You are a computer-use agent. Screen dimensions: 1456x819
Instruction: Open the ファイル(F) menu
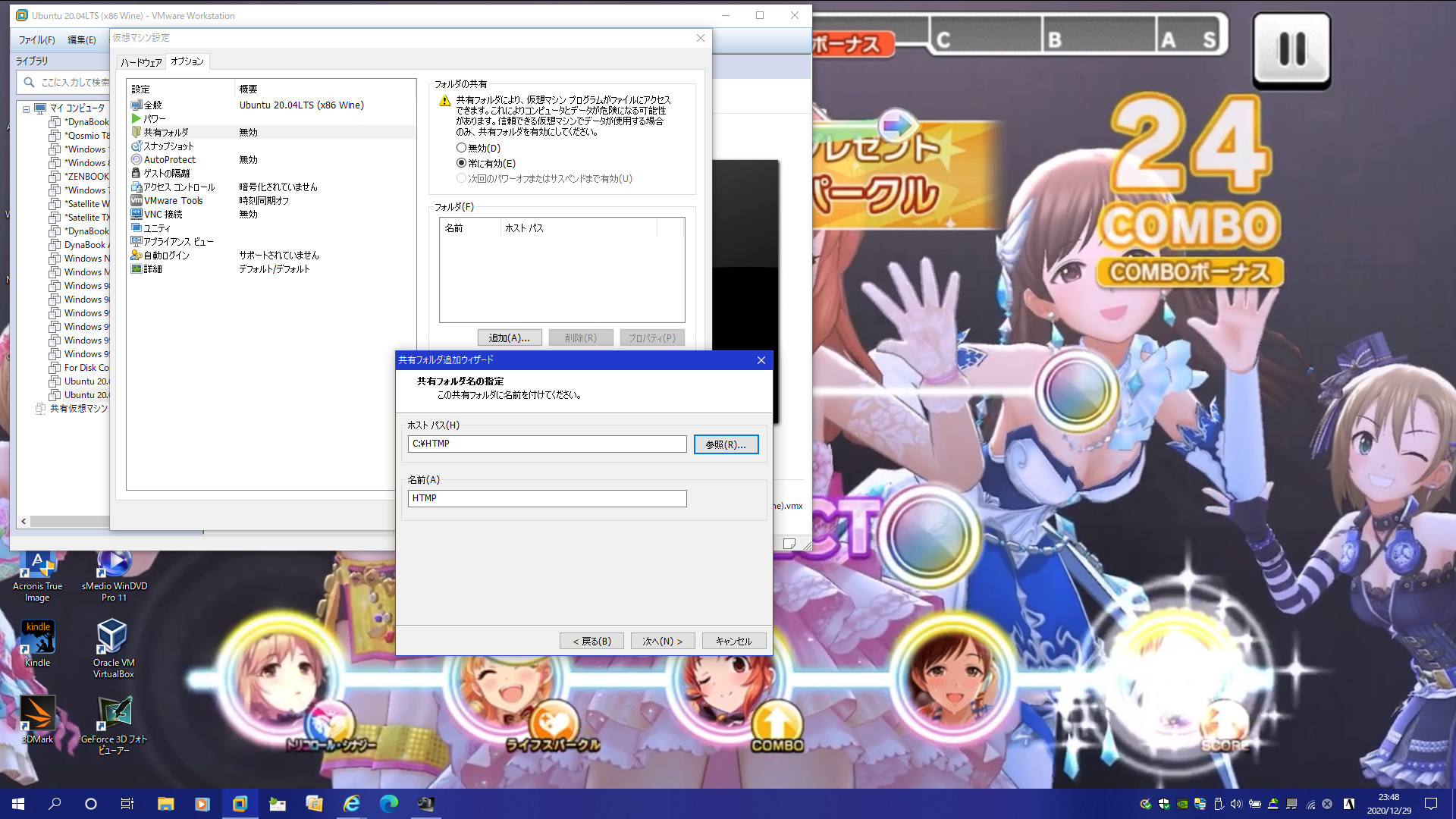click(x=36, y=39)
